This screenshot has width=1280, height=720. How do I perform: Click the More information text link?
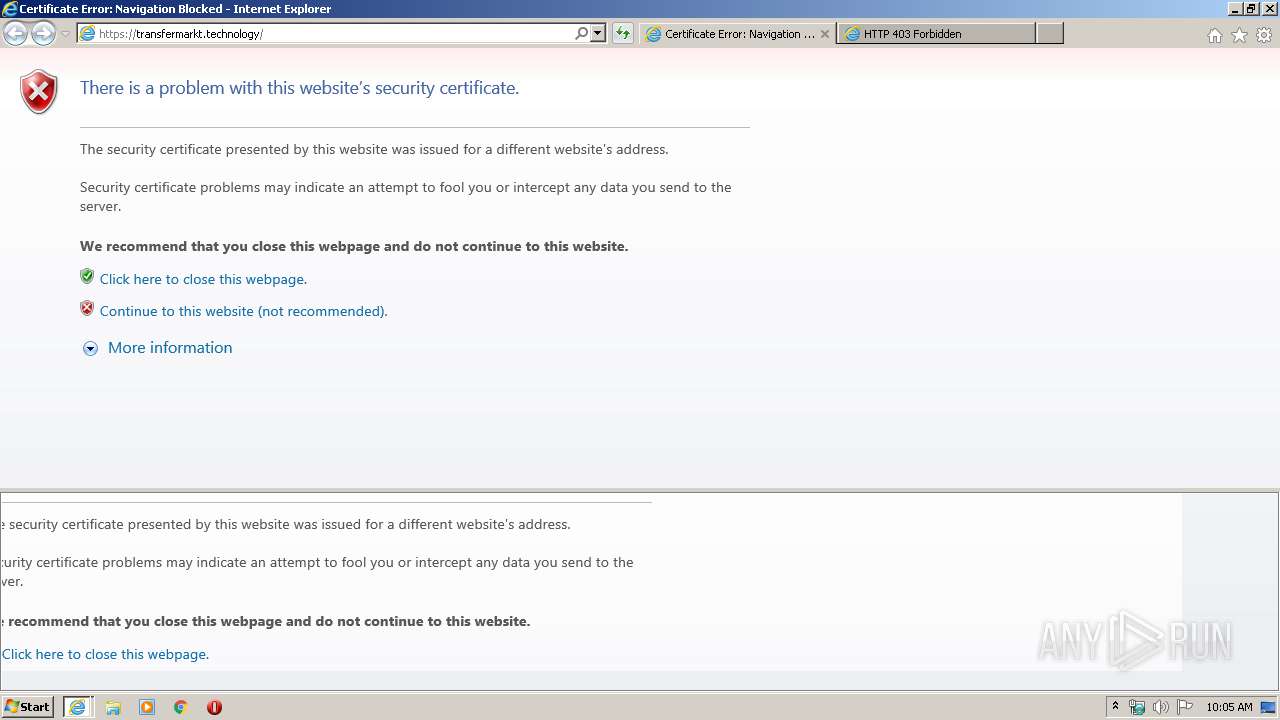(x=170, y=347)
